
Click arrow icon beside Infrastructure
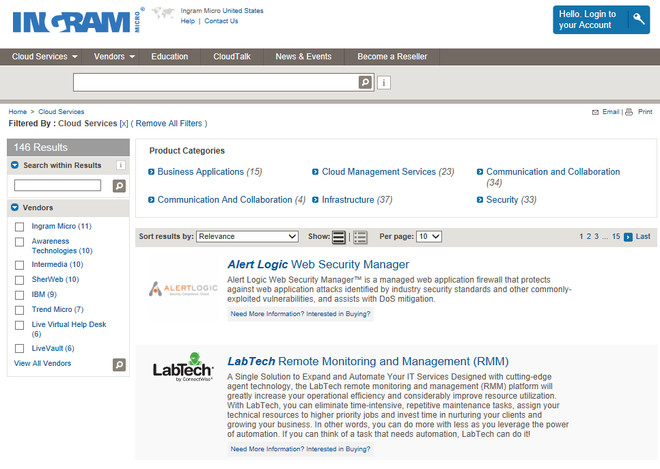click(315, 200)
